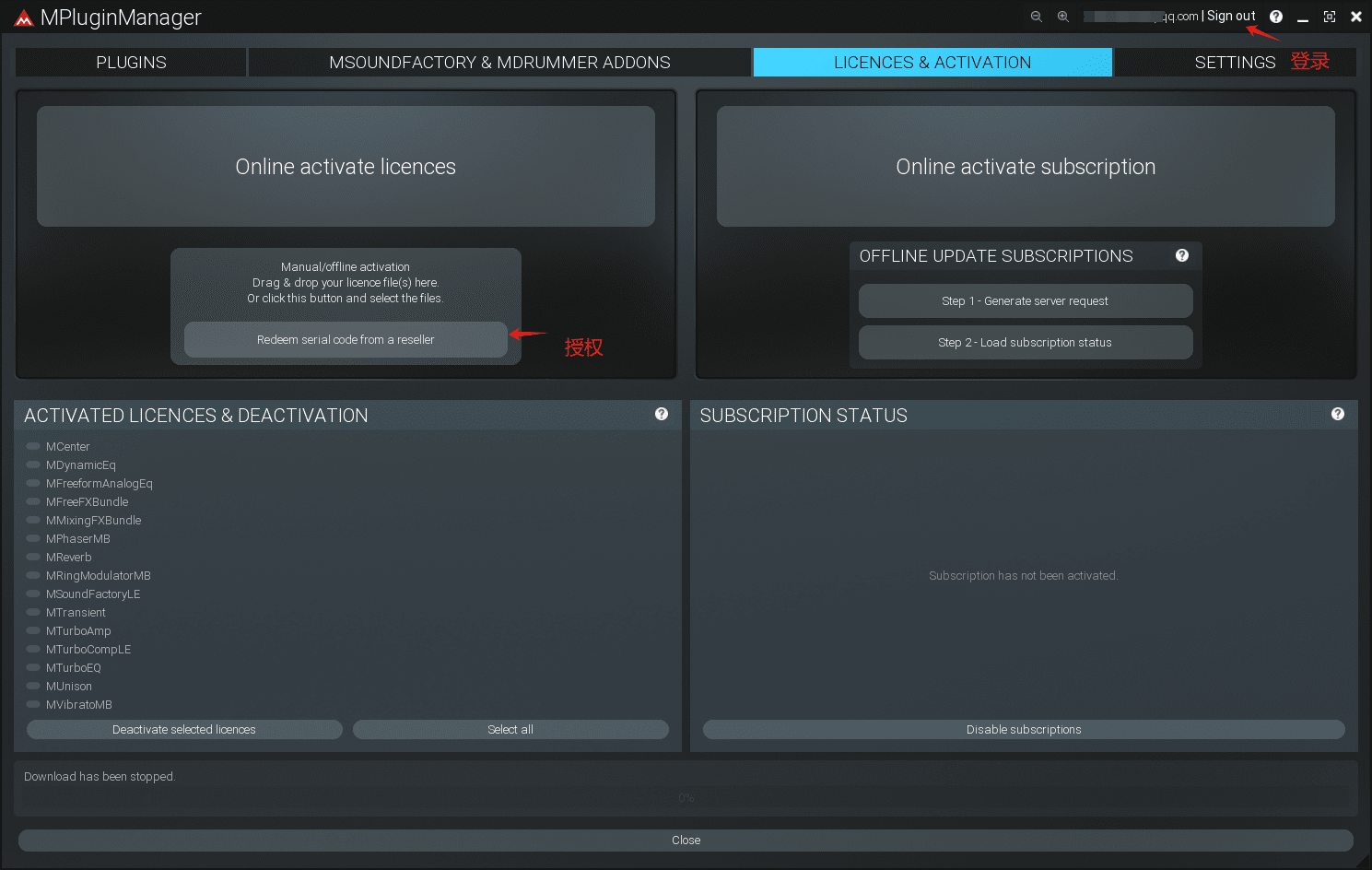1372x870 pixels.
Task: Click Online activate licences button
Action: (x=346, y=166)
